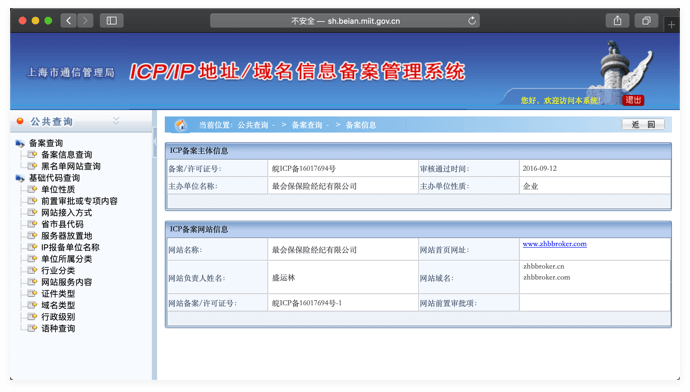Select IP报备单位名称 tree entry
The height and width of the screenshot is (392, 690).
click(x=70, y=247)
